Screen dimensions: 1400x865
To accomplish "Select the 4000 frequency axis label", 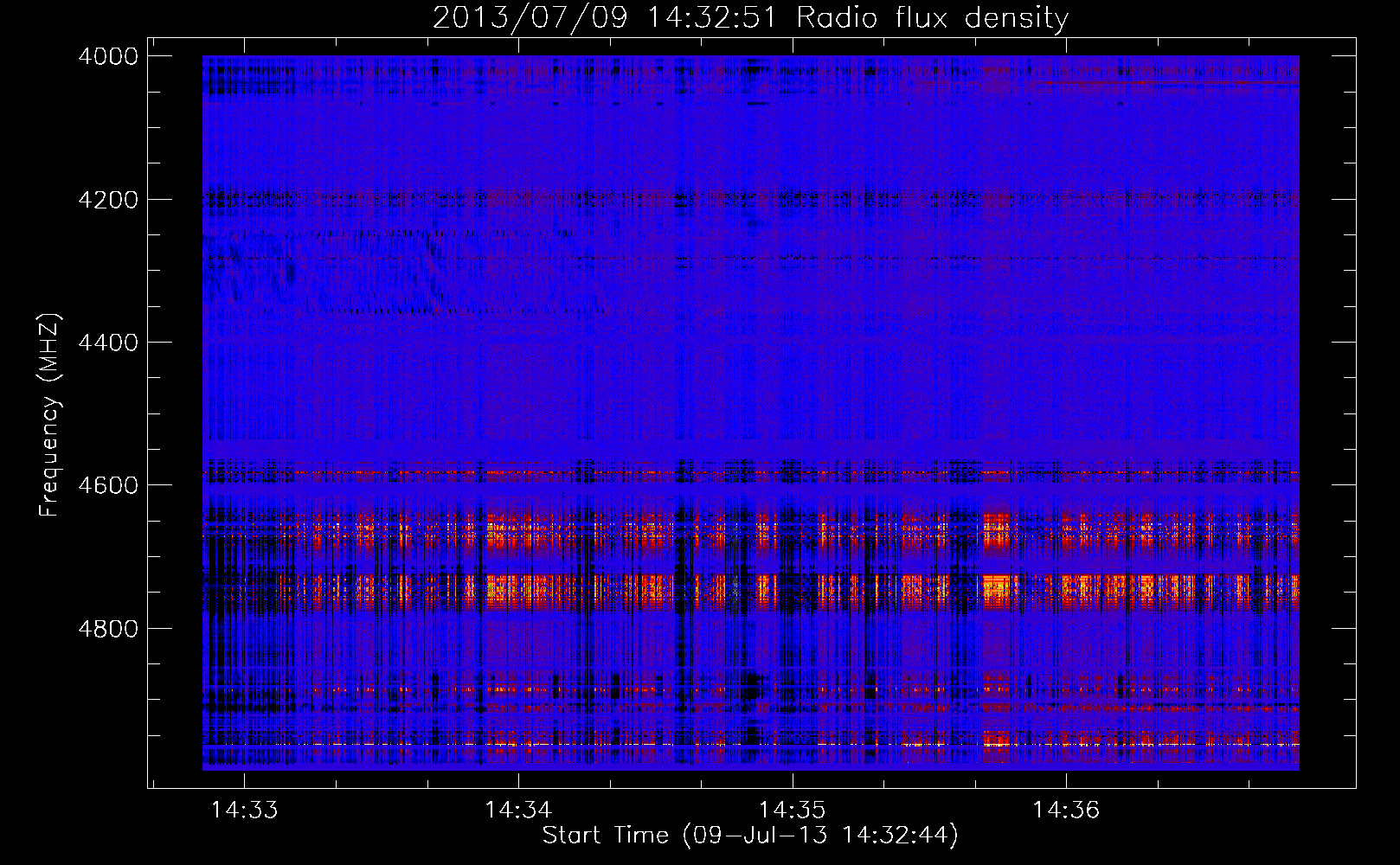I will pyautogui.click(x=108, y=56).
